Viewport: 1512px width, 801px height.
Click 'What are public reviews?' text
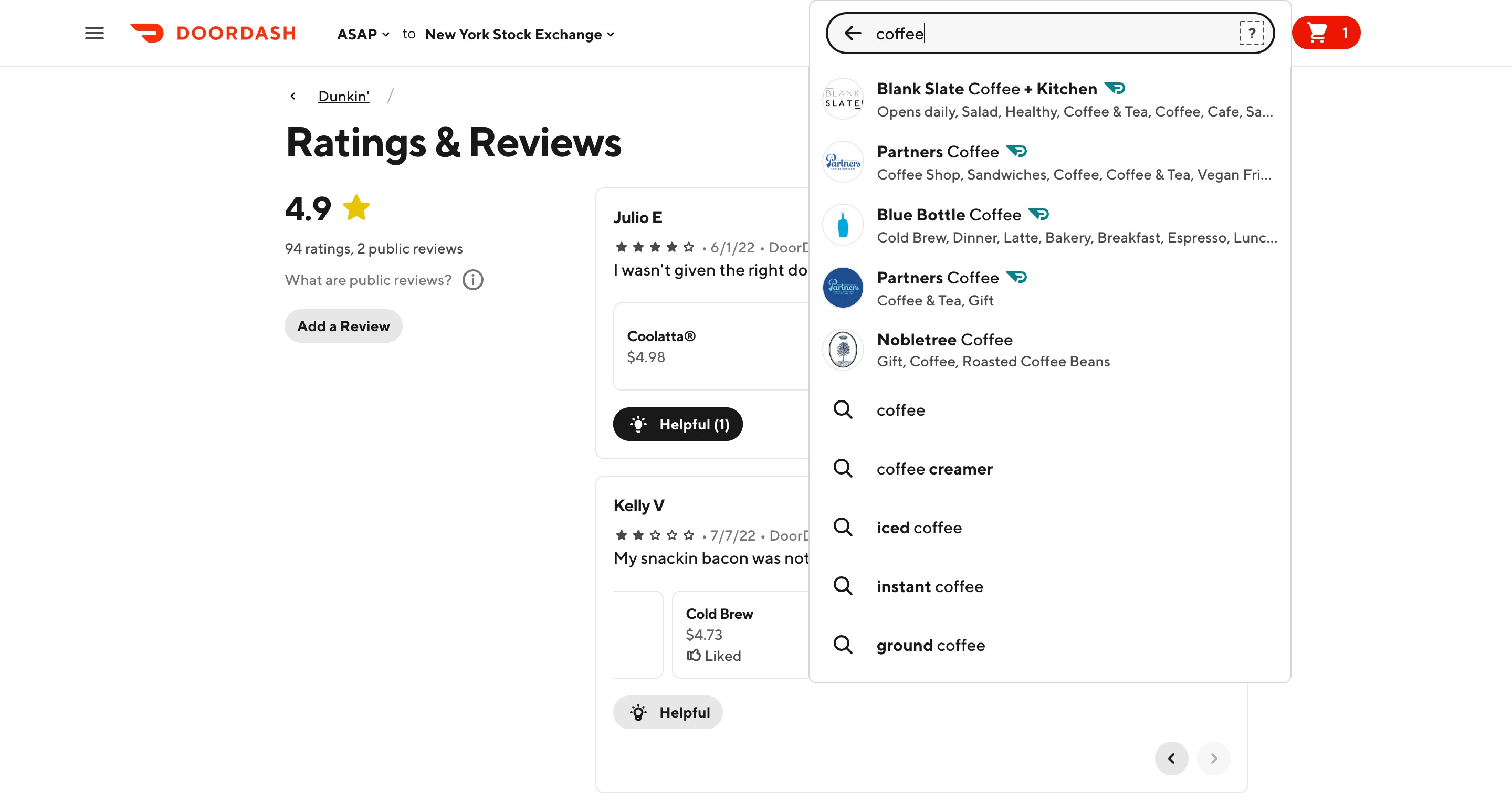(x=368, y=280)
